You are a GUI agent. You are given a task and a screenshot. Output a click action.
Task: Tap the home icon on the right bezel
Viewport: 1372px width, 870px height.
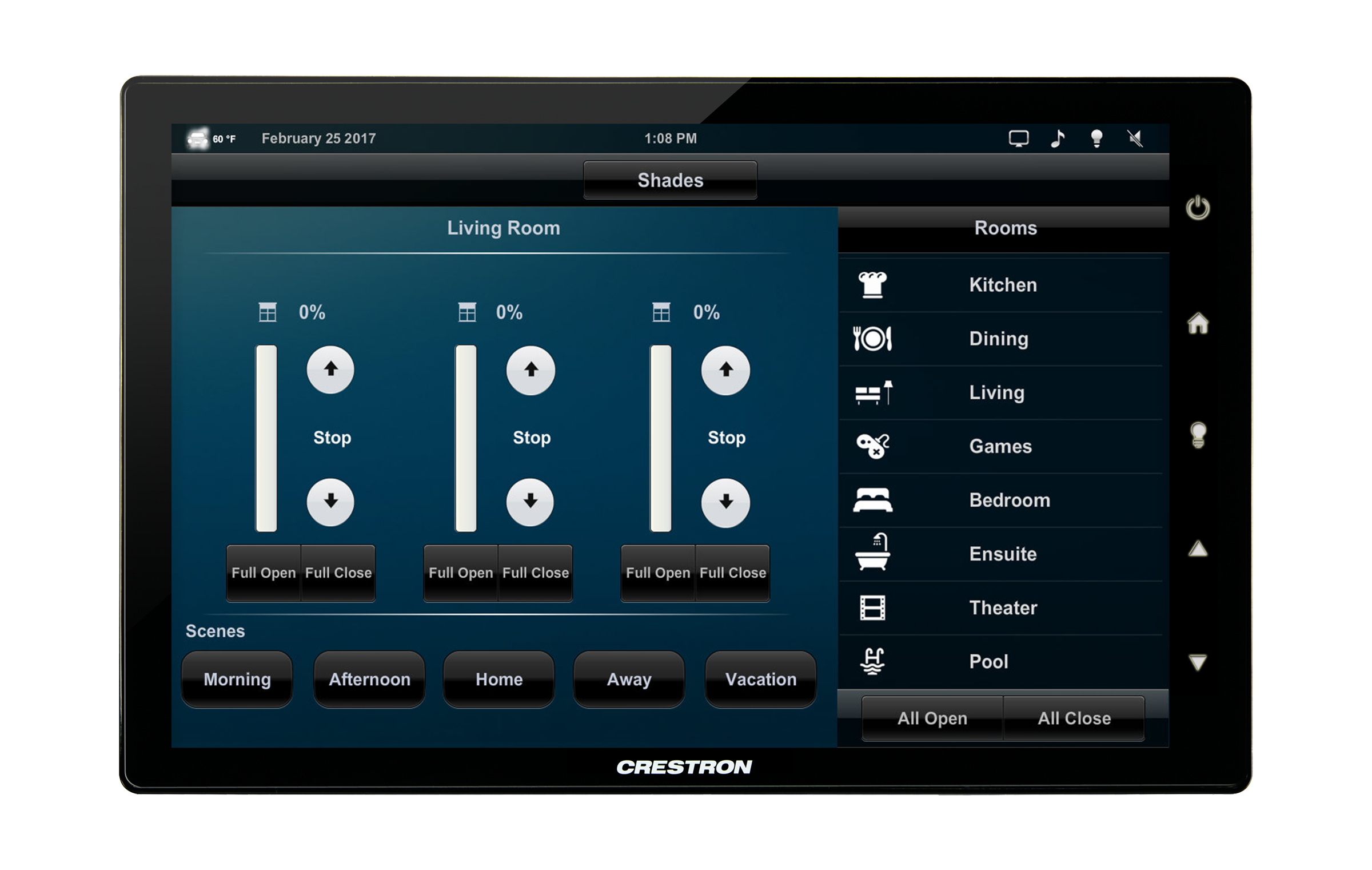point(1198,323)
